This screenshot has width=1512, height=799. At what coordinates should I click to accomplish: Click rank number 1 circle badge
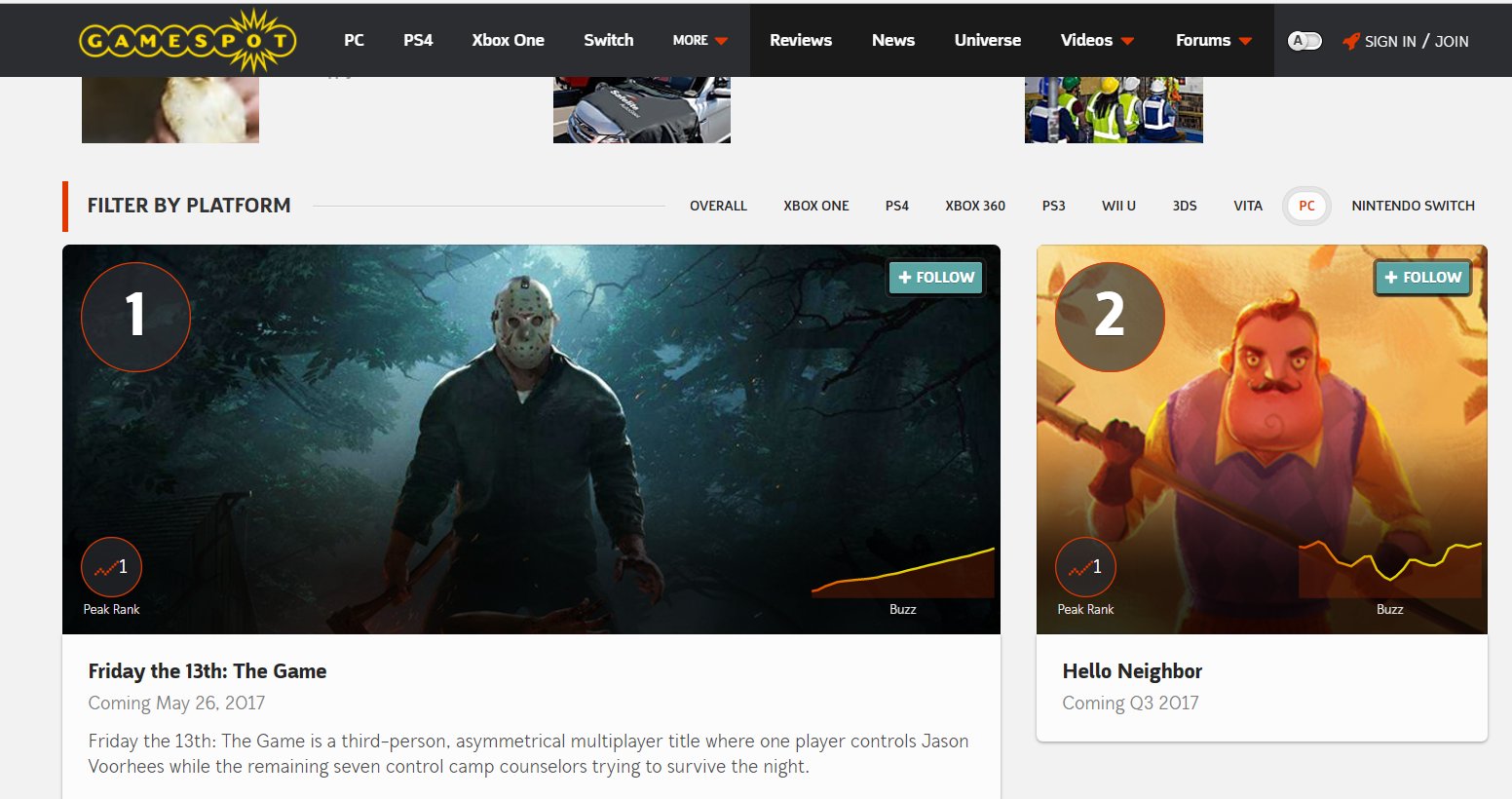click(135, 317)
